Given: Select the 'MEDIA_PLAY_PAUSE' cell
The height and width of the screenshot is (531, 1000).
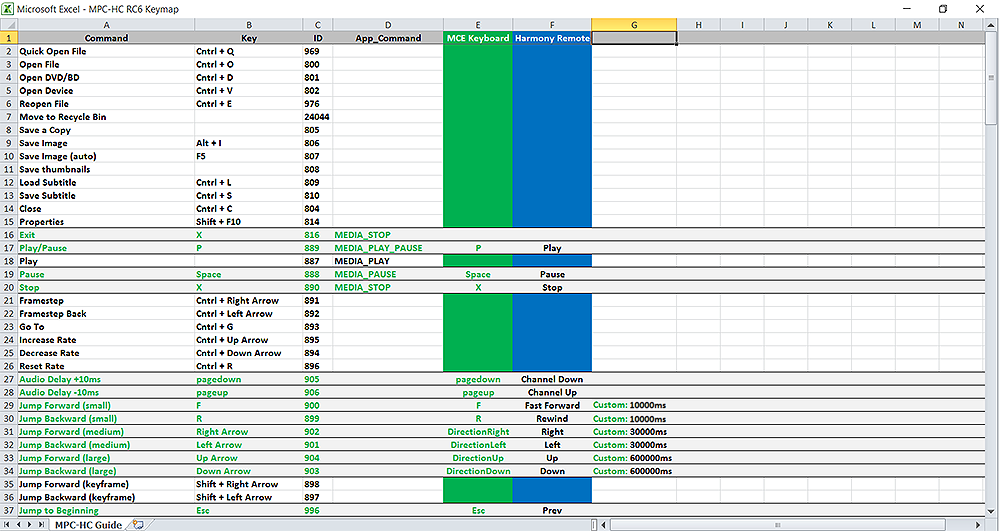Looking at the screenshot, I should click(388, 248).
